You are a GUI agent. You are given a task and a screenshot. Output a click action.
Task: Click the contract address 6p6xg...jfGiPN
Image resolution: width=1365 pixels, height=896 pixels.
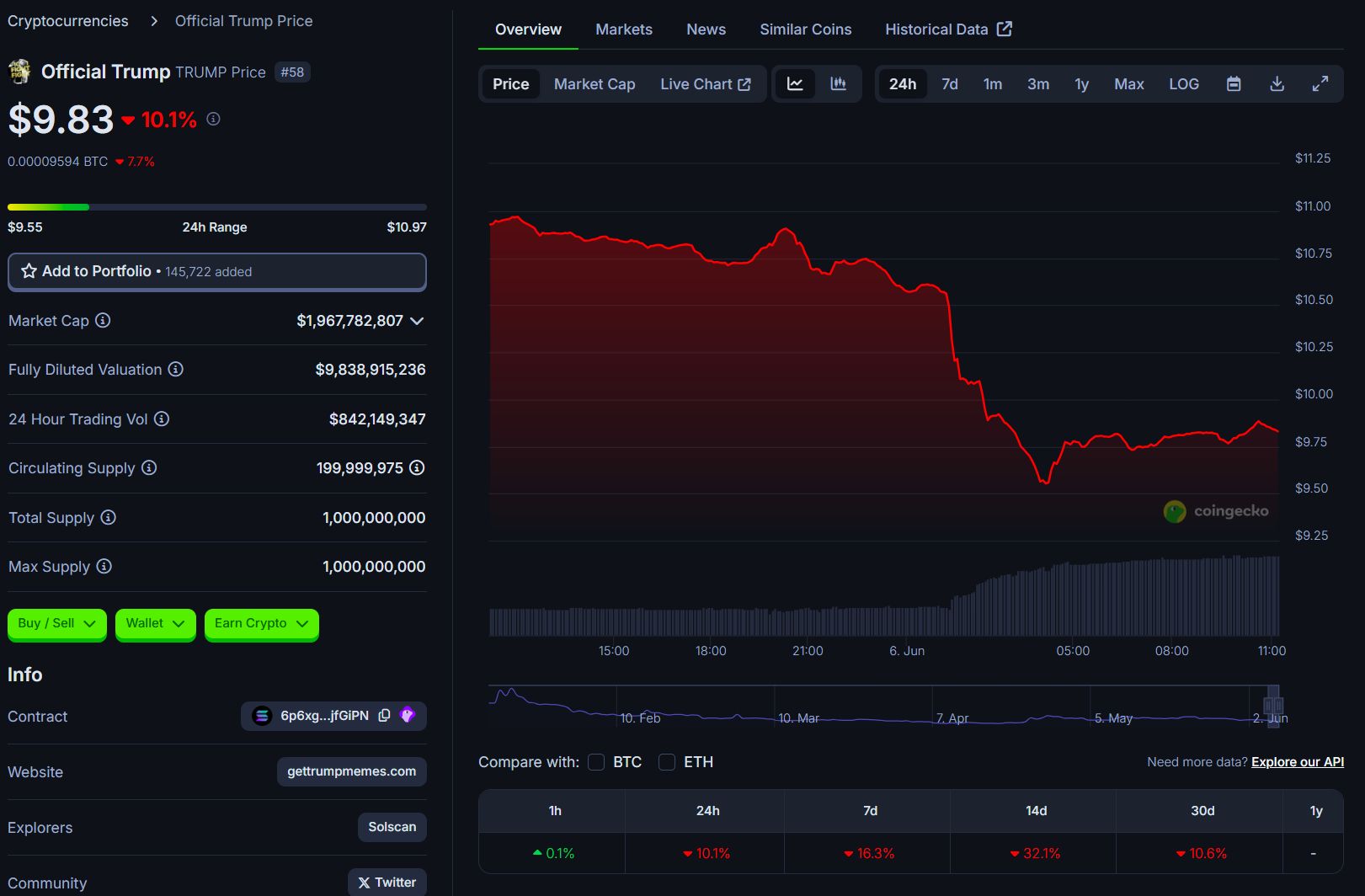[x=324, y=716]
